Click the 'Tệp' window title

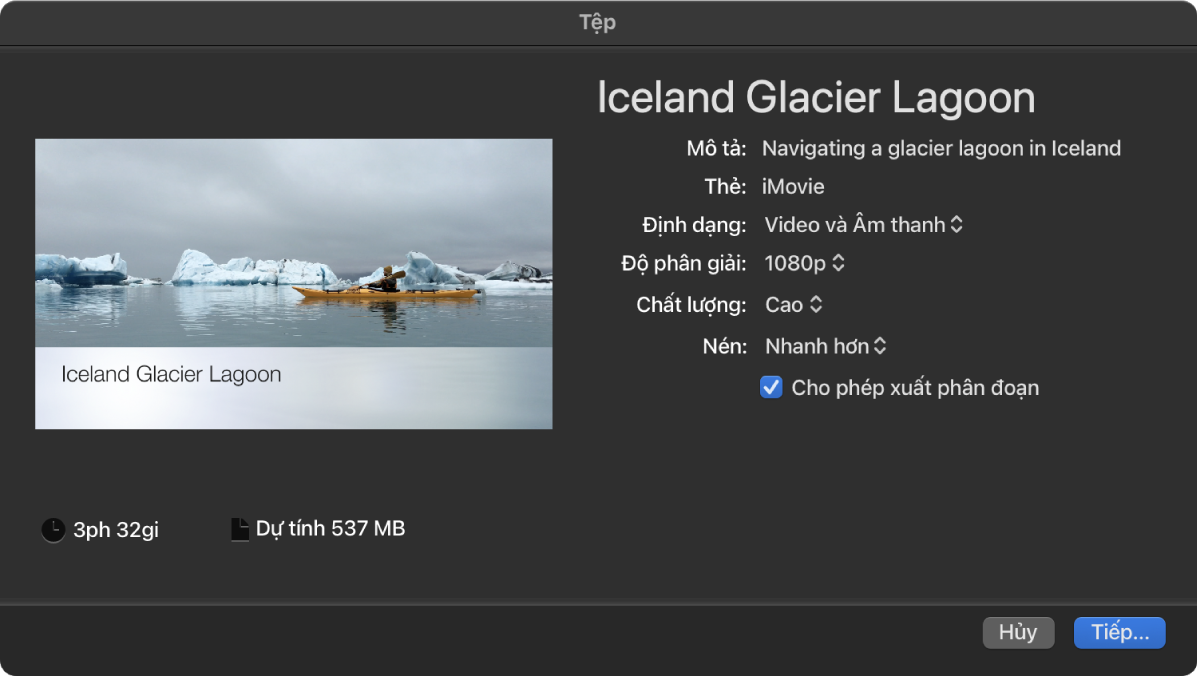598,22
